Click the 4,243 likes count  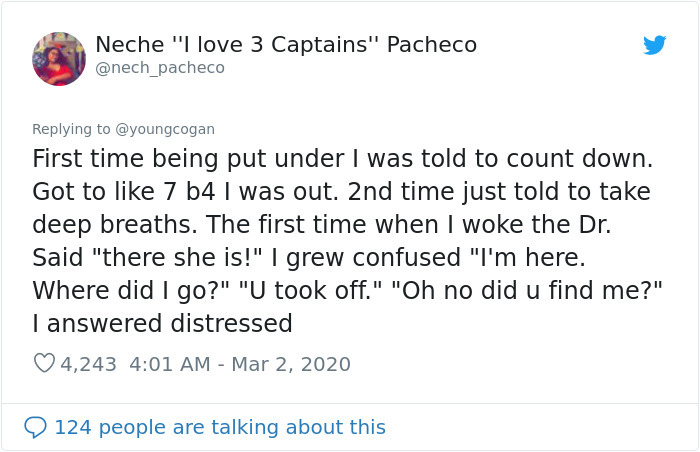click(89, 364)
